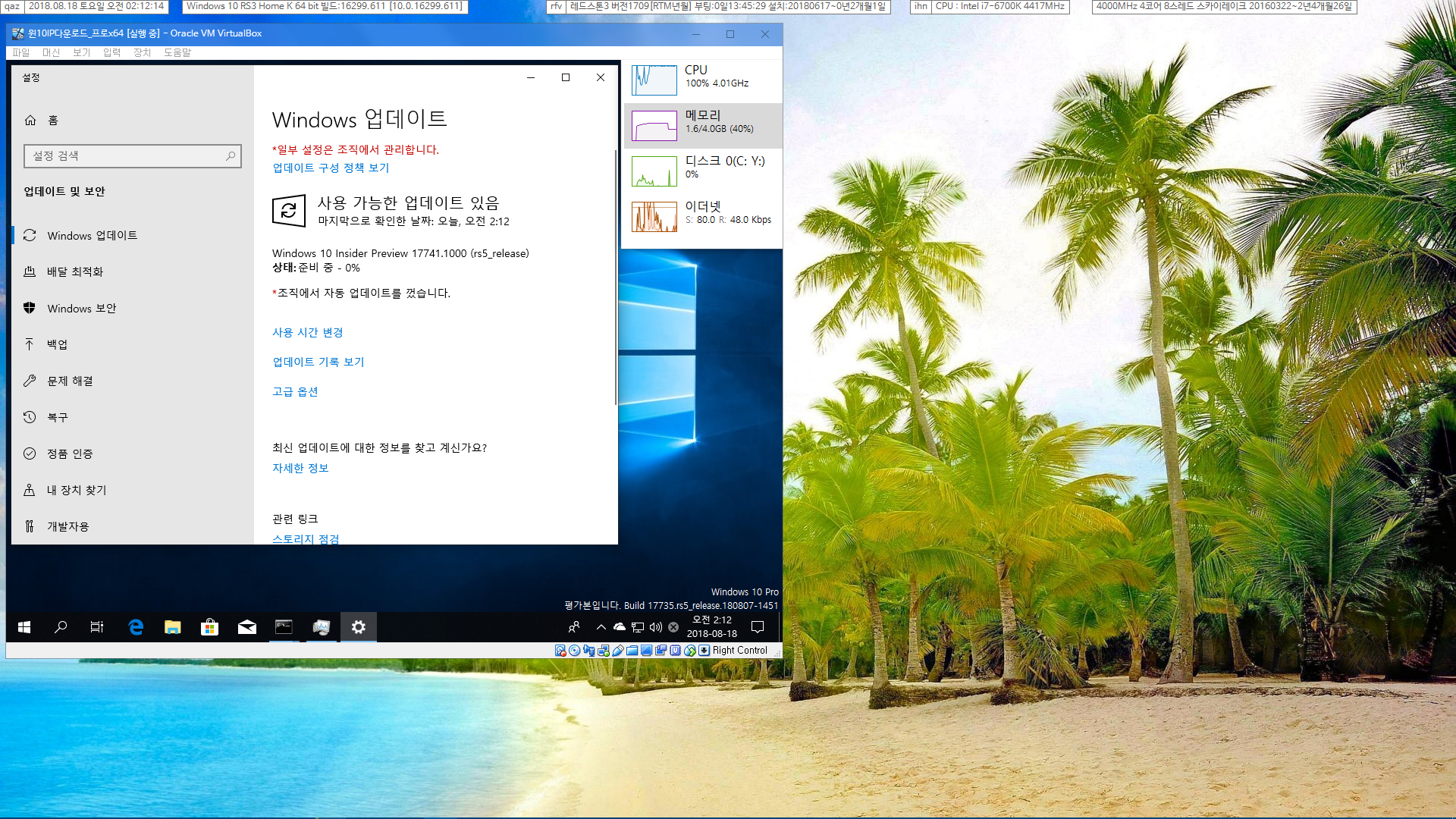
Task: Click VirtualBox optical disc indicator
Action: tap(574, 651)
